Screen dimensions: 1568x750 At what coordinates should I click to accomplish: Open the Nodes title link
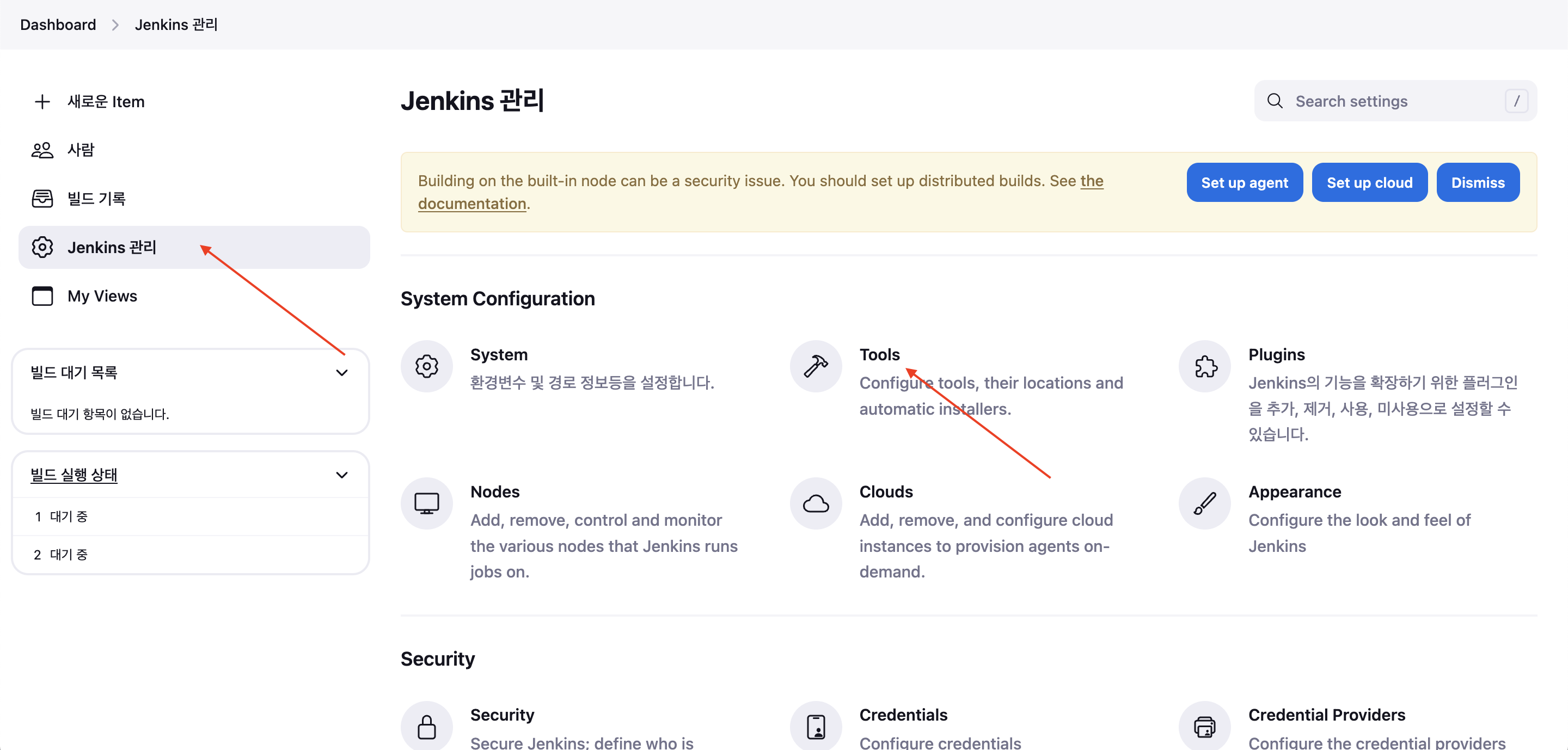tap(495, 492)
